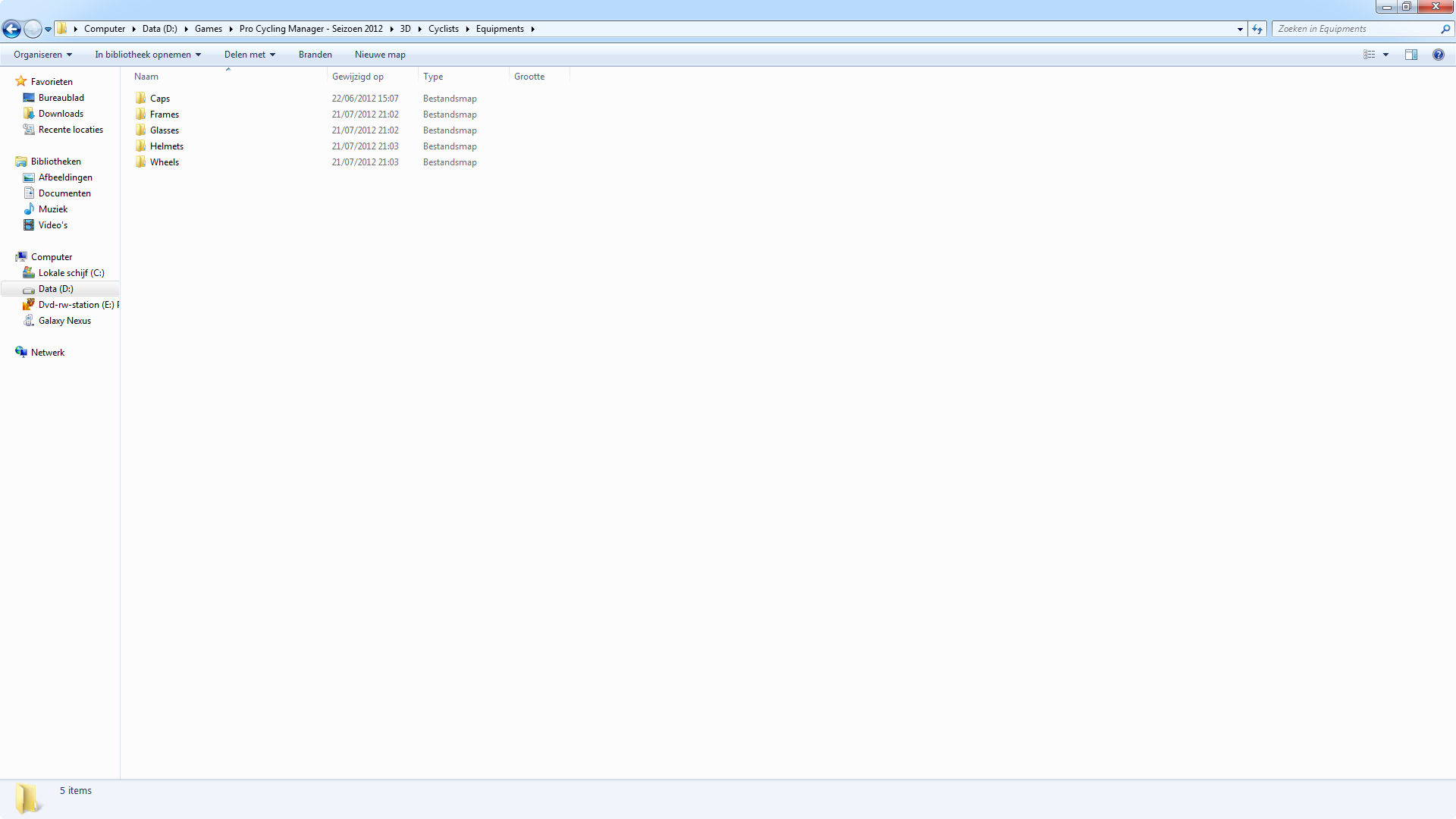Click the Back navigation arrow button
Viewport: 1456px width, 819px height.
tap(11, 29)
